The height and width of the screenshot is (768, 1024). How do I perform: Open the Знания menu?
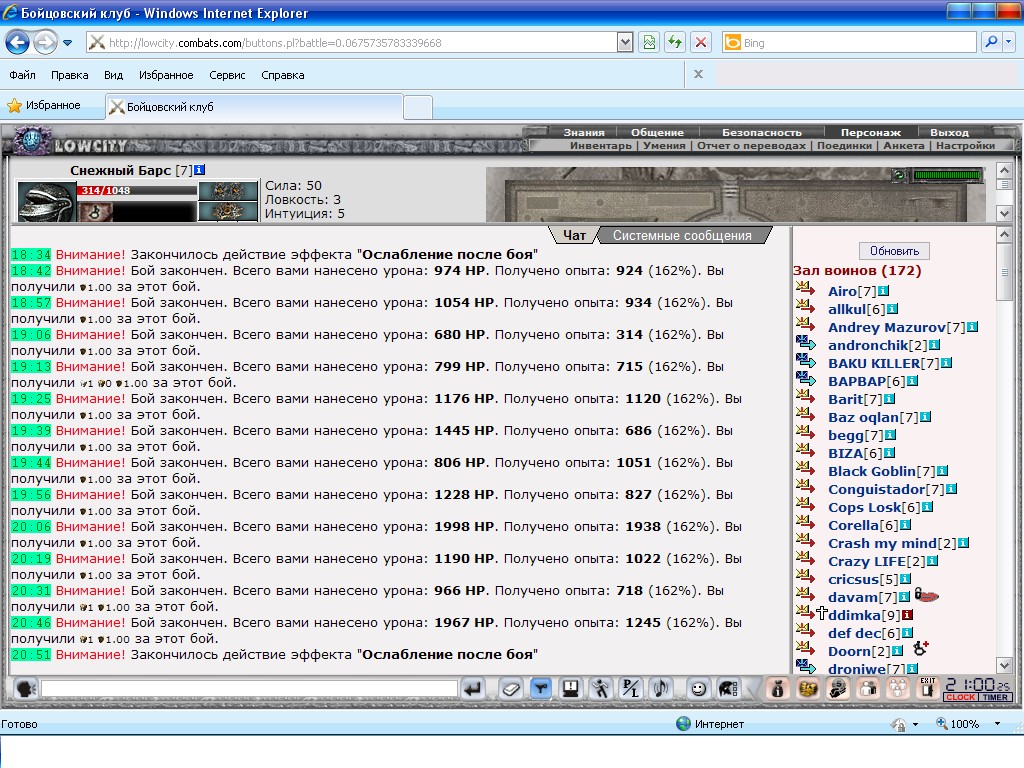[584, 132]
